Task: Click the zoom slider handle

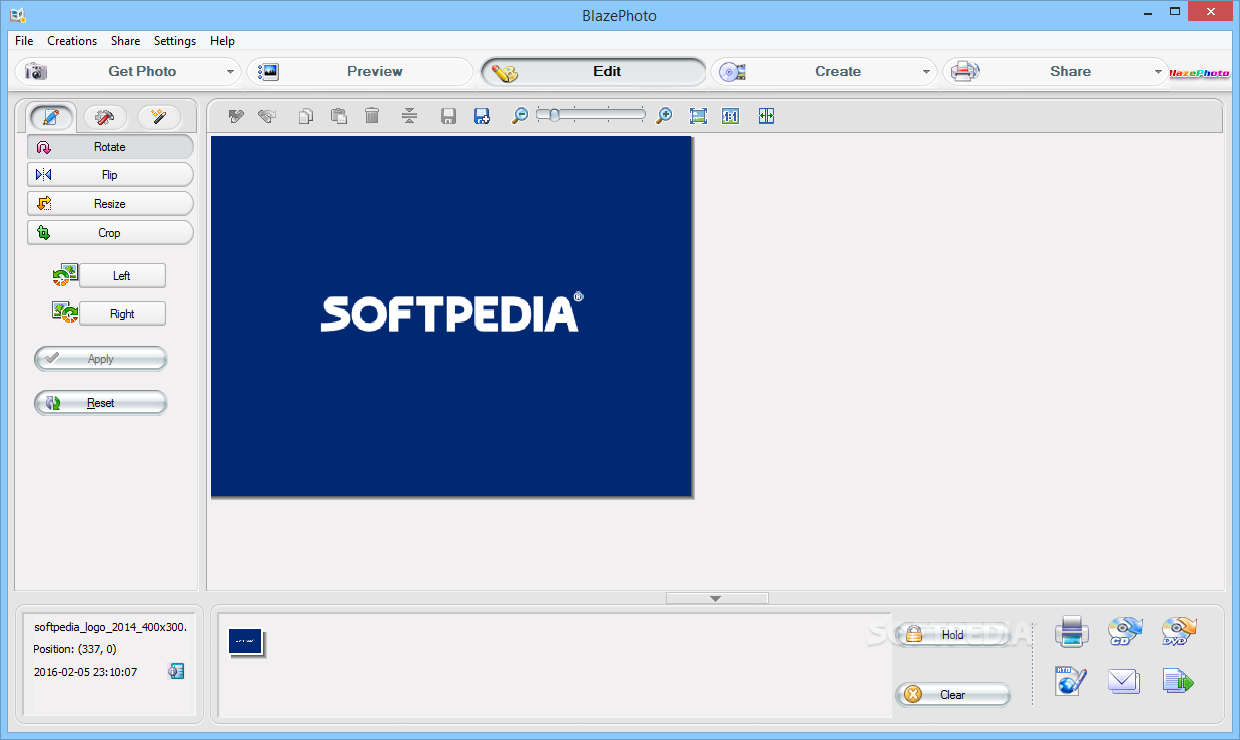Action: pos(553,115)
